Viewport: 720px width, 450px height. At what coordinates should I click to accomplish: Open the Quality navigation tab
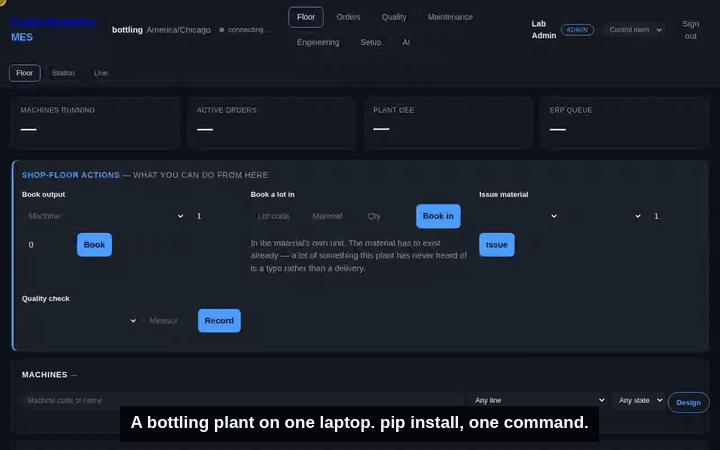394,17
